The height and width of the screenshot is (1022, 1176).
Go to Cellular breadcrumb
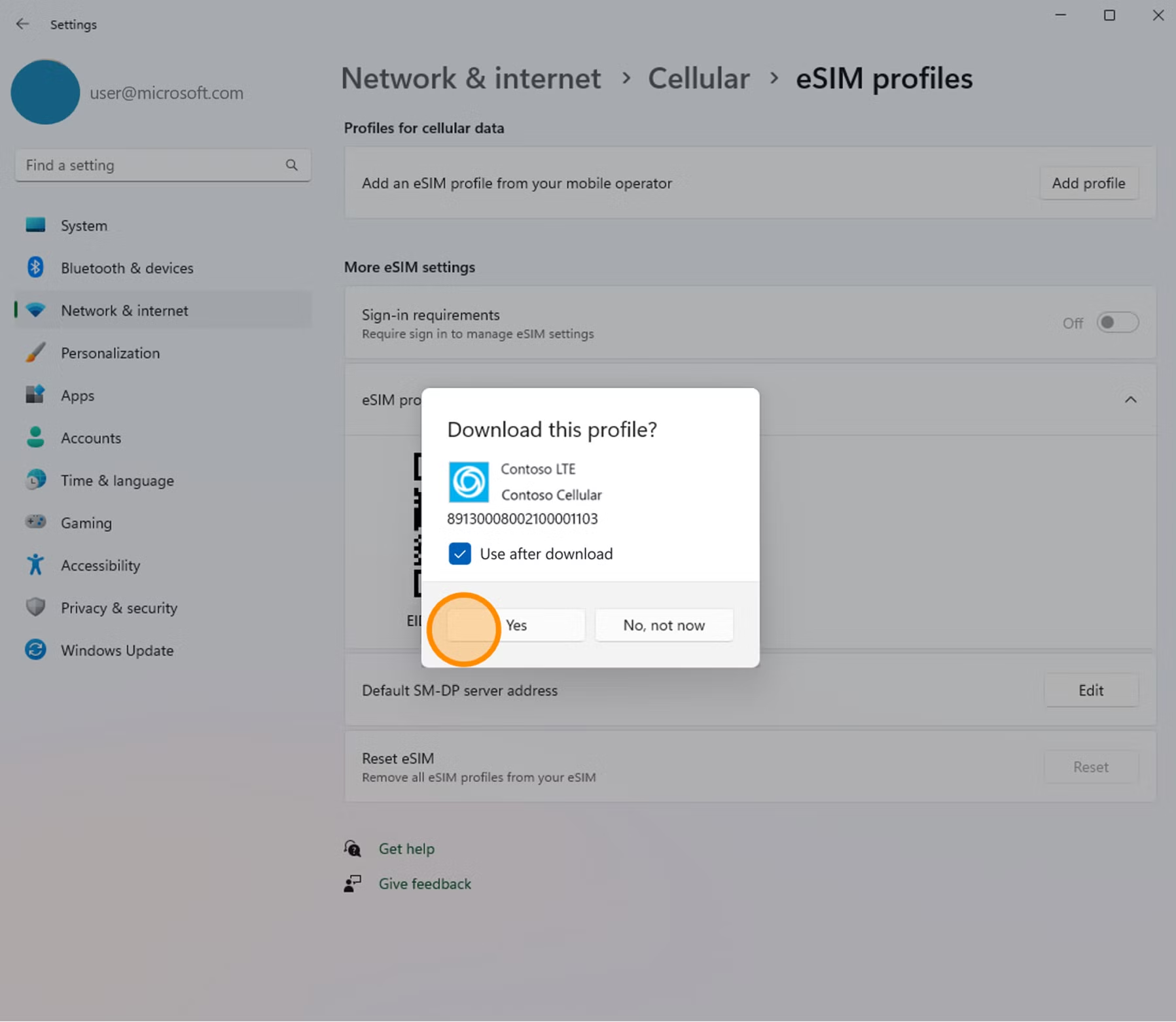[x=698, y=79]
